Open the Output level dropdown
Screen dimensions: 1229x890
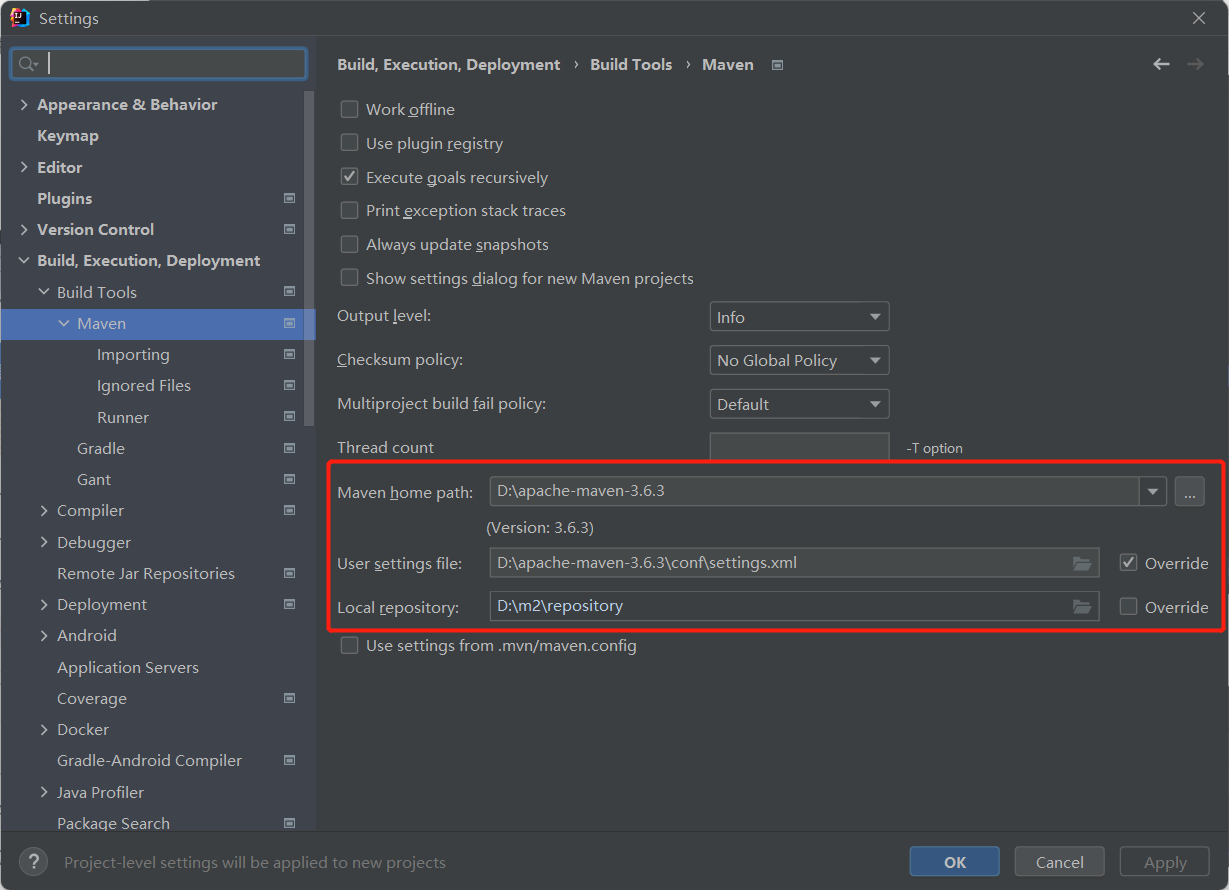pos(799,317)
